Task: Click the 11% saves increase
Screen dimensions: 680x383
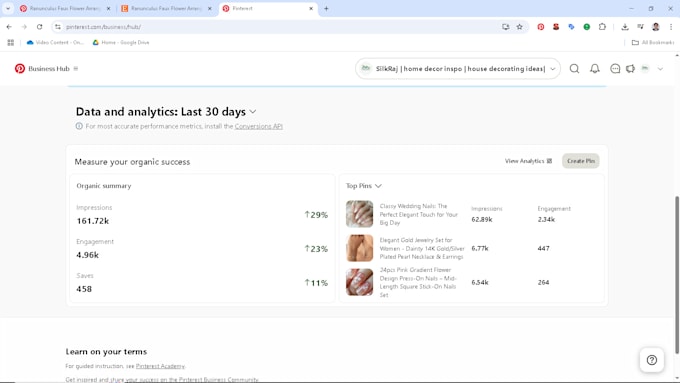Action: point(316,283)
